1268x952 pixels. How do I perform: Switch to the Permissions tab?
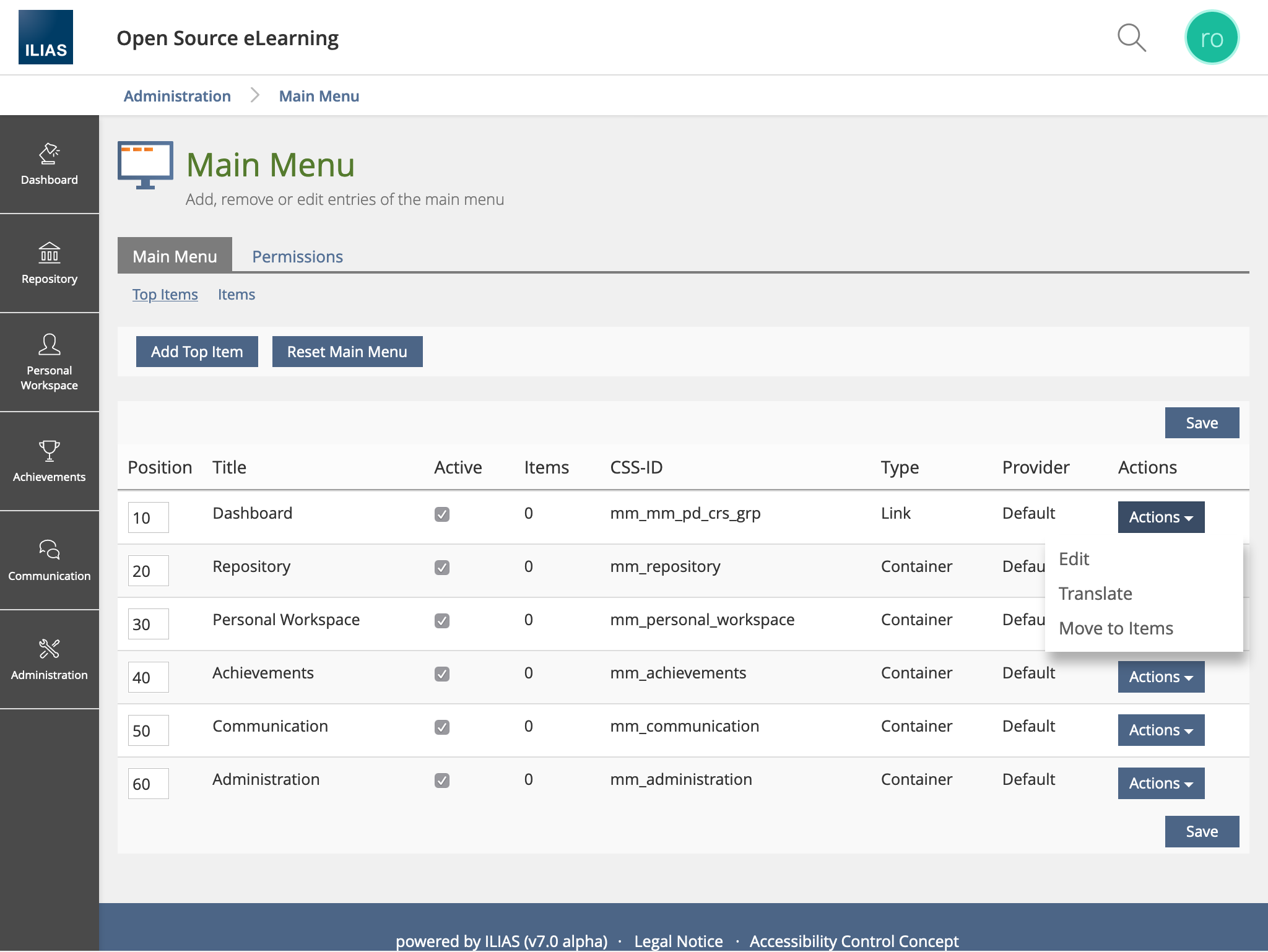coord(297,256)
